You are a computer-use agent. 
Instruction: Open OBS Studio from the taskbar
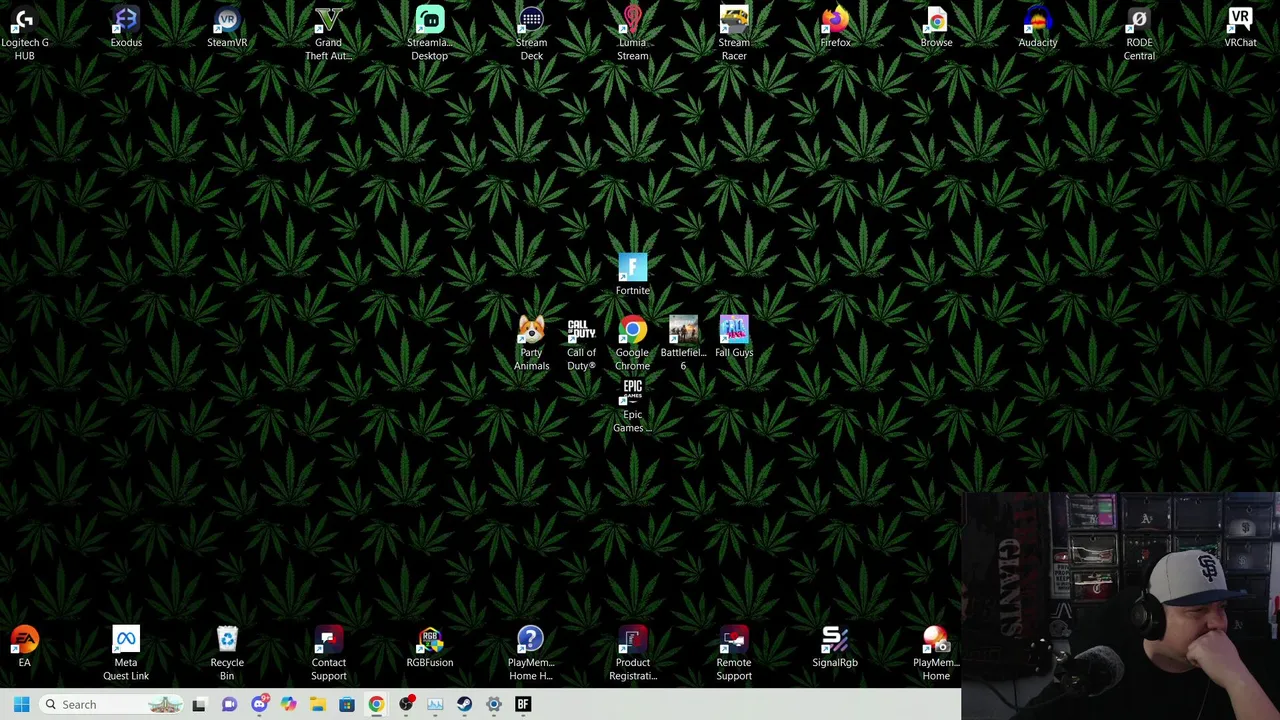[406, 704]
